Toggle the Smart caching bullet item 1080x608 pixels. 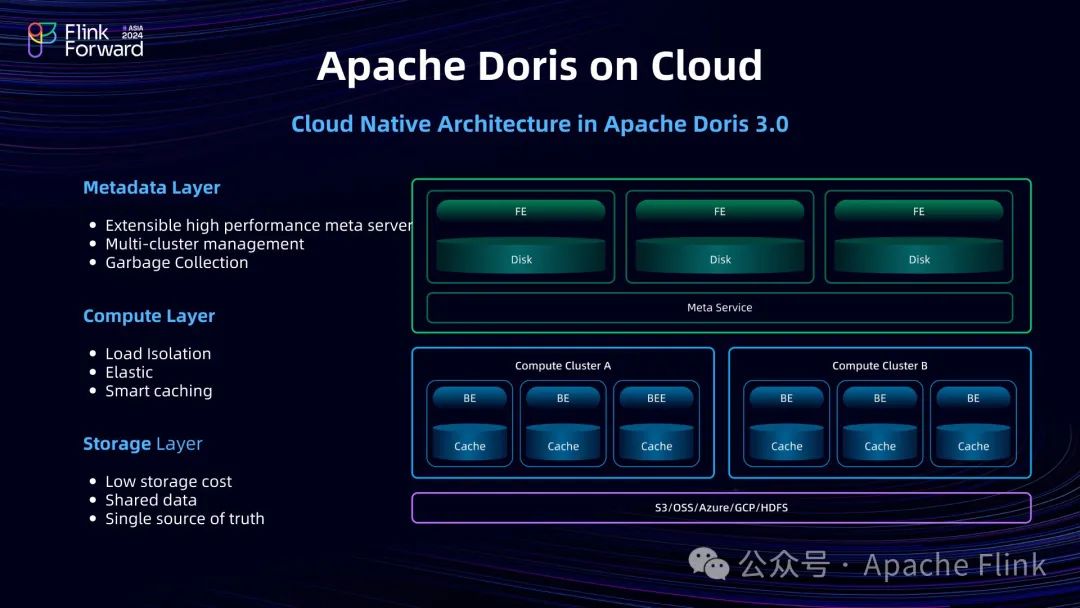pos(159,391)
